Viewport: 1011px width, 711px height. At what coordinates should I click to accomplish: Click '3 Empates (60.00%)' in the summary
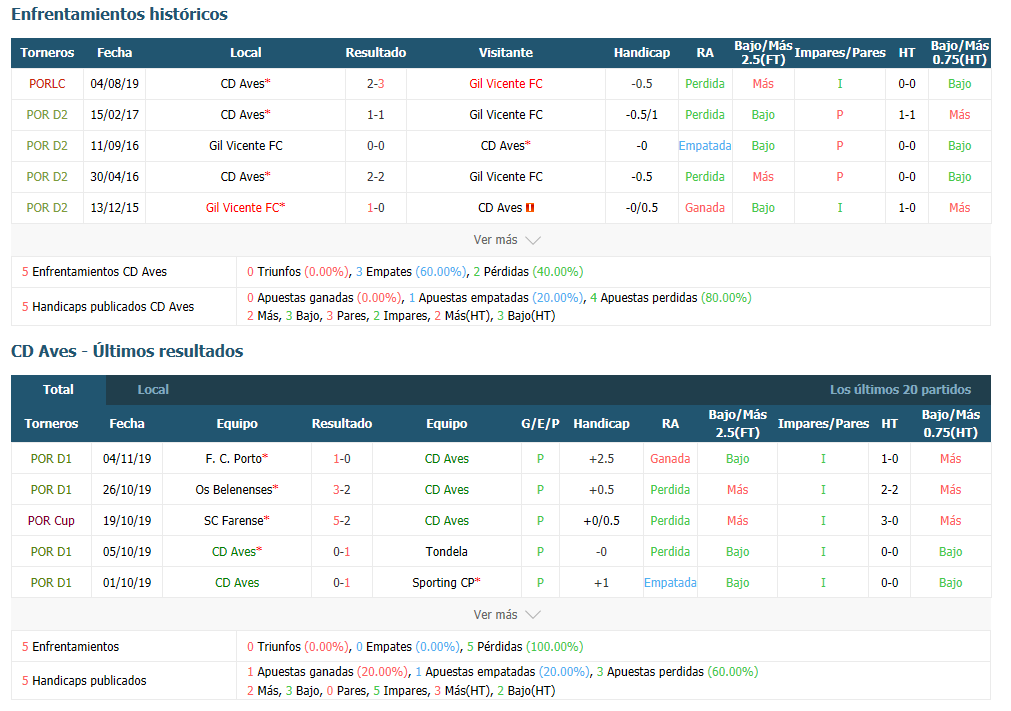click(410, 272)
